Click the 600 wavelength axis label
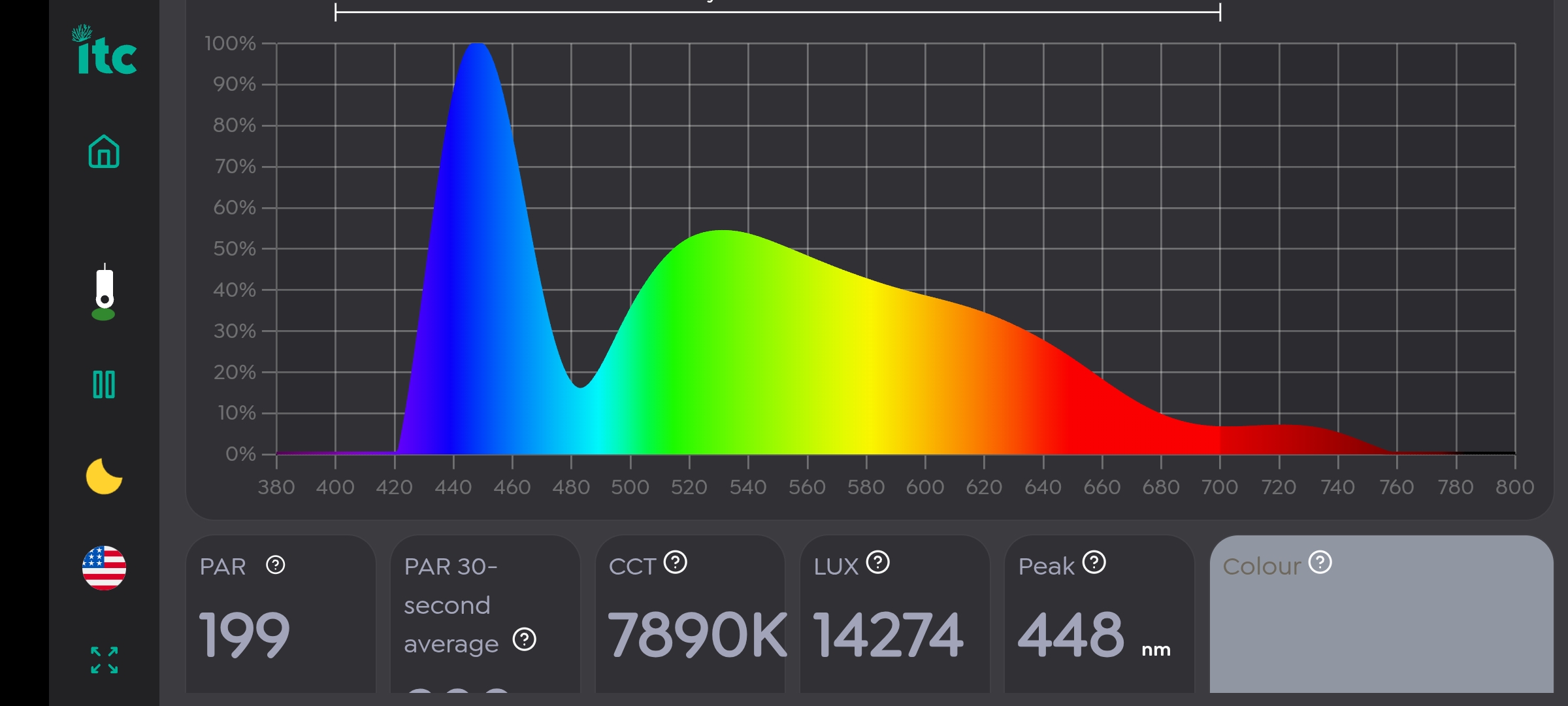This screenshot has width=1568, height=706. [x=925, y=487]
